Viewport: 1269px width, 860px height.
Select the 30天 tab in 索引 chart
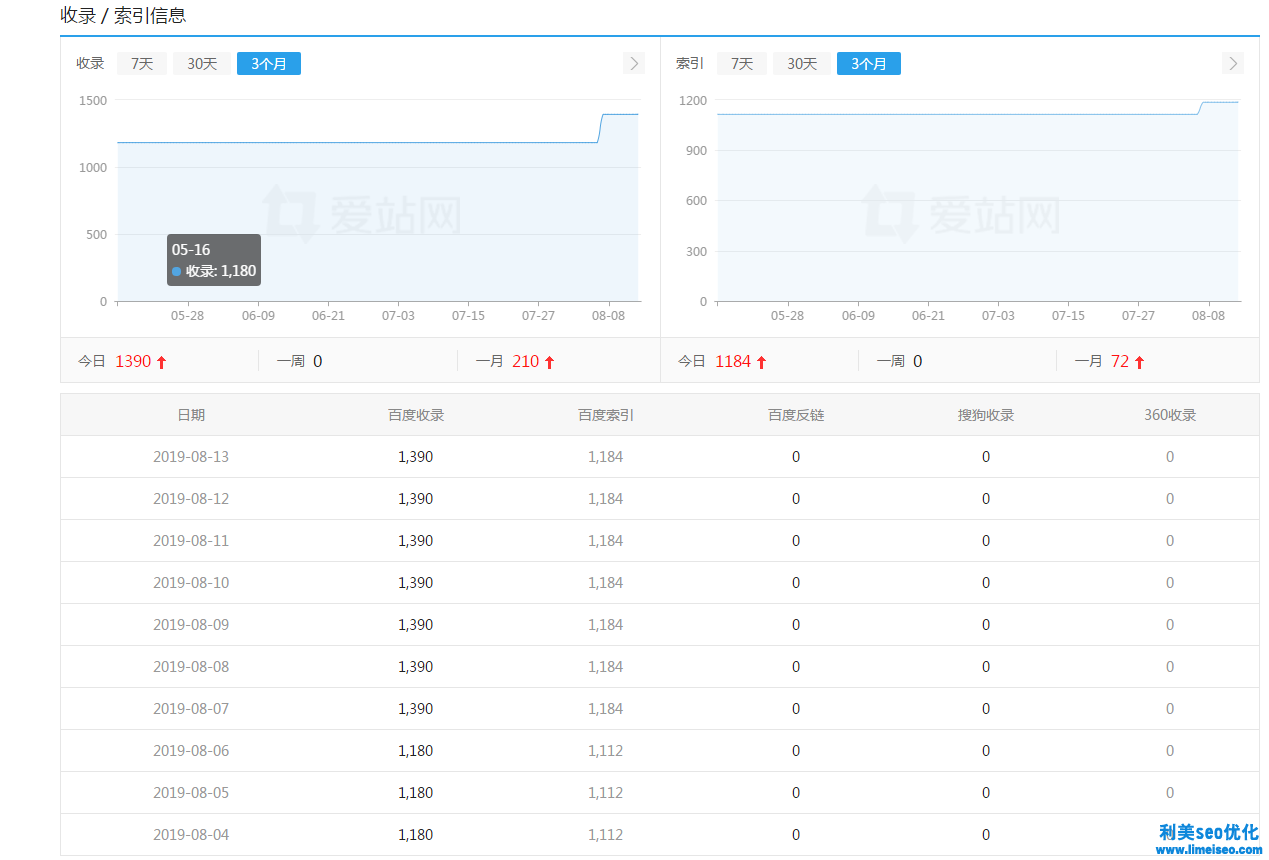(802, 64)
